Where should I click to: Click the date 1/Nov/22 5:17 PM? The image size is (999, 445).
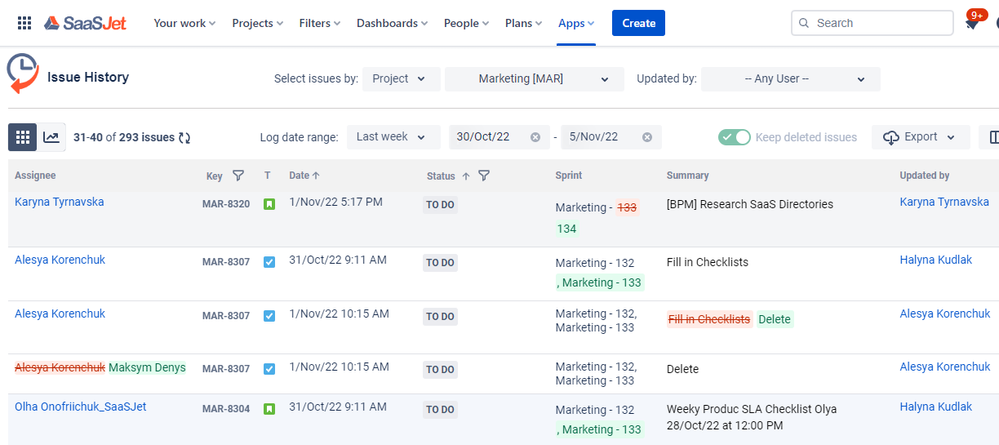[x=336, y=202]
